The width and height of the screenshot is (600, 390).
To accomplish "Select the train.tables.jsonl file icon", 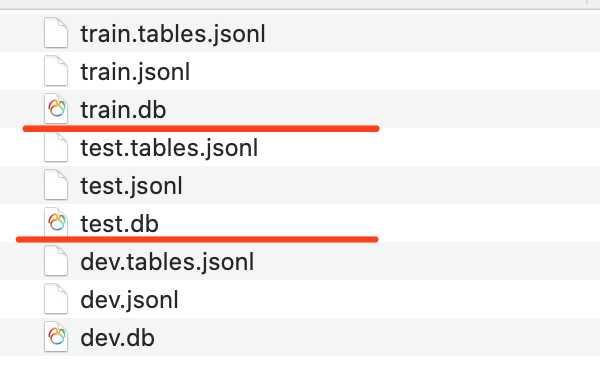I will tap(56, 33).
